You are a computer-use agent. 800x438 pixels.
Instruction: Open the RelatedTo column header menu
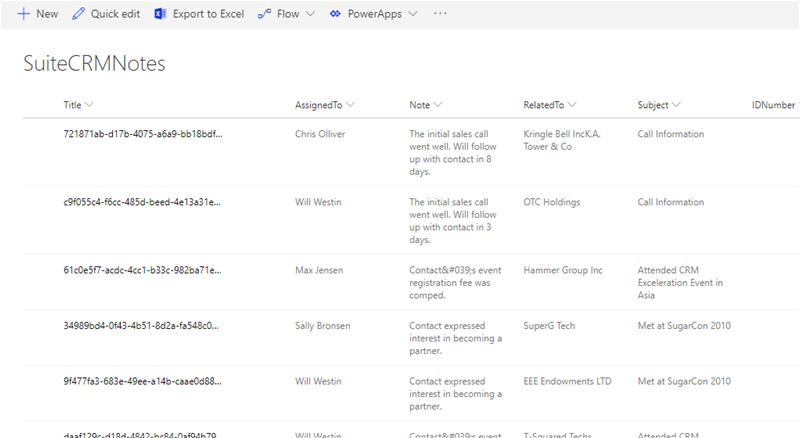tap(571, 104)
